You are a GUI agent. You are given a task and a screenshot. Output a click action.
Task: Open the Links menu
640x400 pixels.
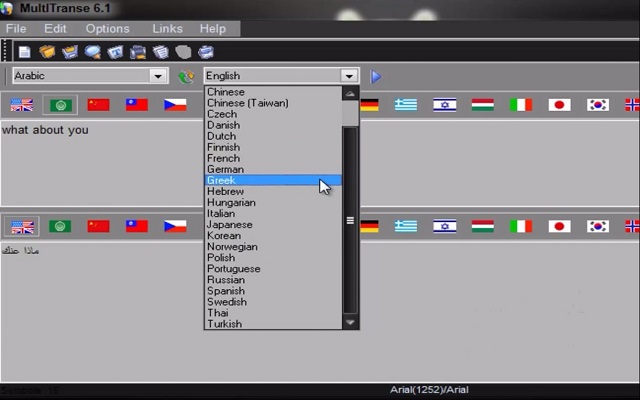[x=167, y=29]
